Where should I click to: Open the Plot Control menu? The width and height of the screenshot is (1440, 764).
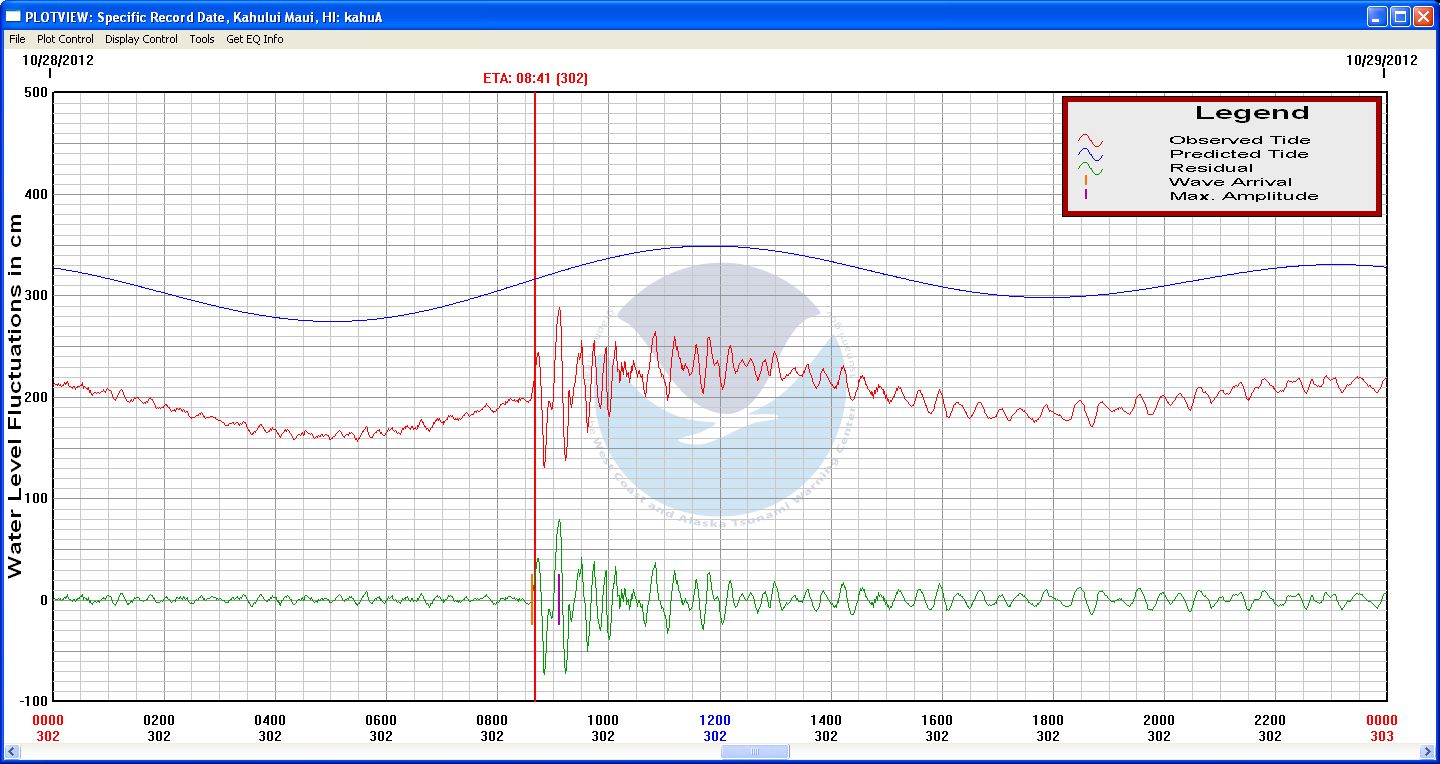[65, 39]
